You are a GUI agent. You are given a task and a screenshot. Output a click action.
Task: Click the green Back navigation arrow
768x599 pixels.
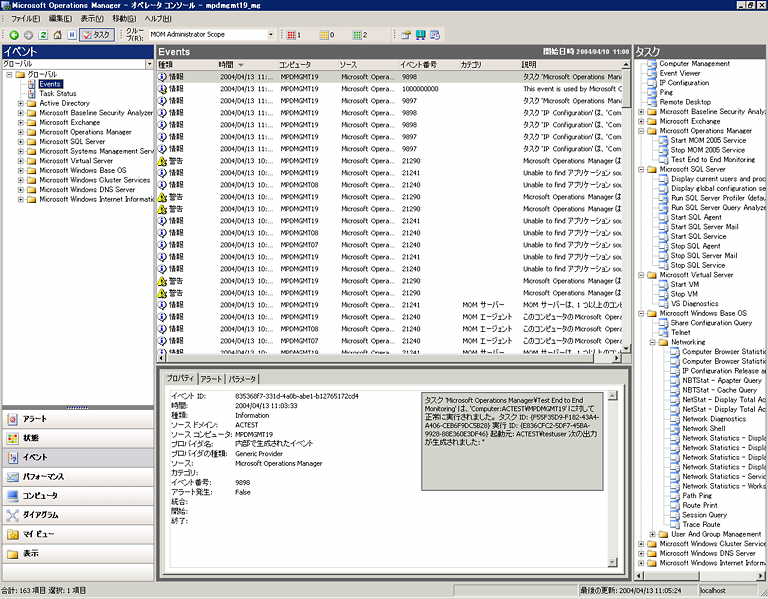click(14, 35)
